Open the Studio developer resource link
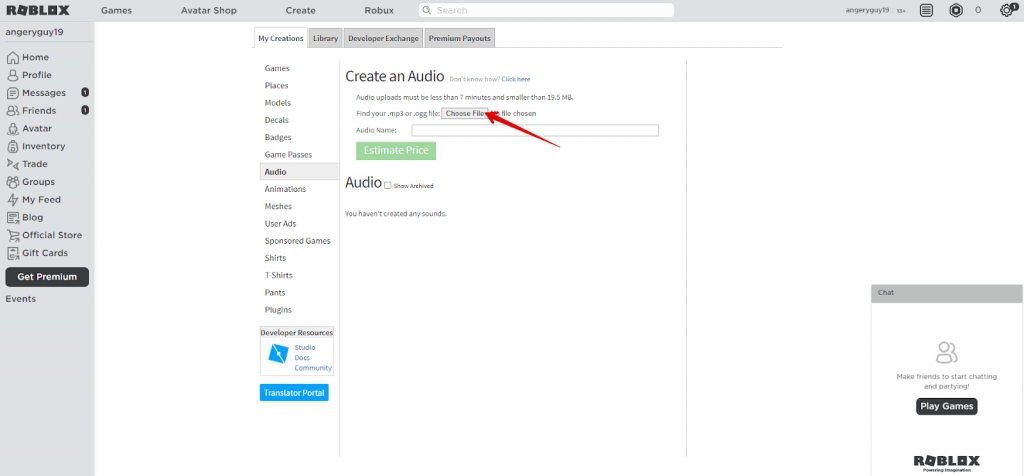Viewport: 1024px width, 476px height. pyautogui.click(x=305, y=347)
